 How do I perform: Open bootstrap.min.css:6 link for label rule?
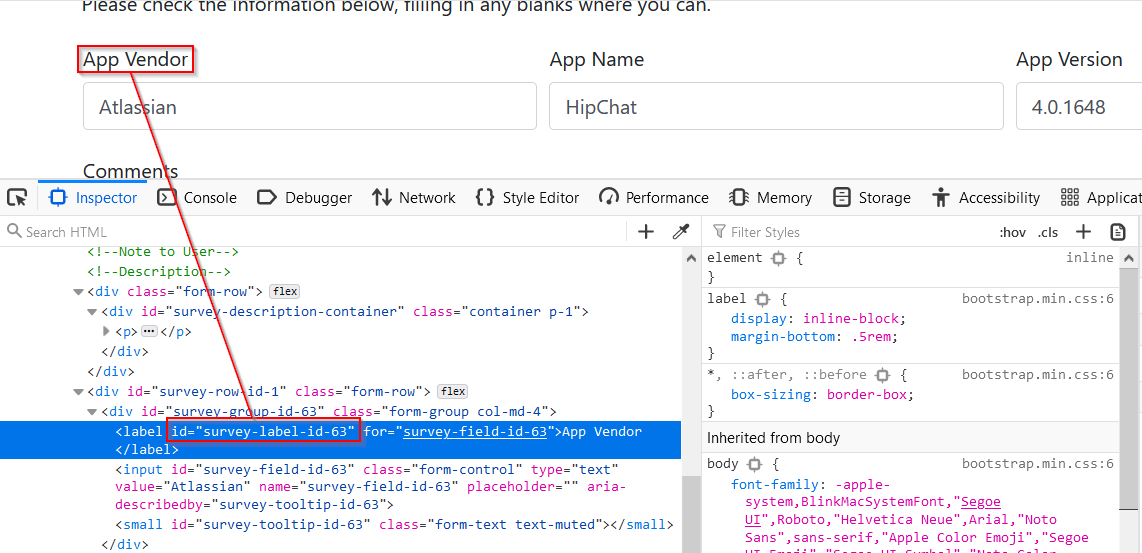coord(1037,299)
